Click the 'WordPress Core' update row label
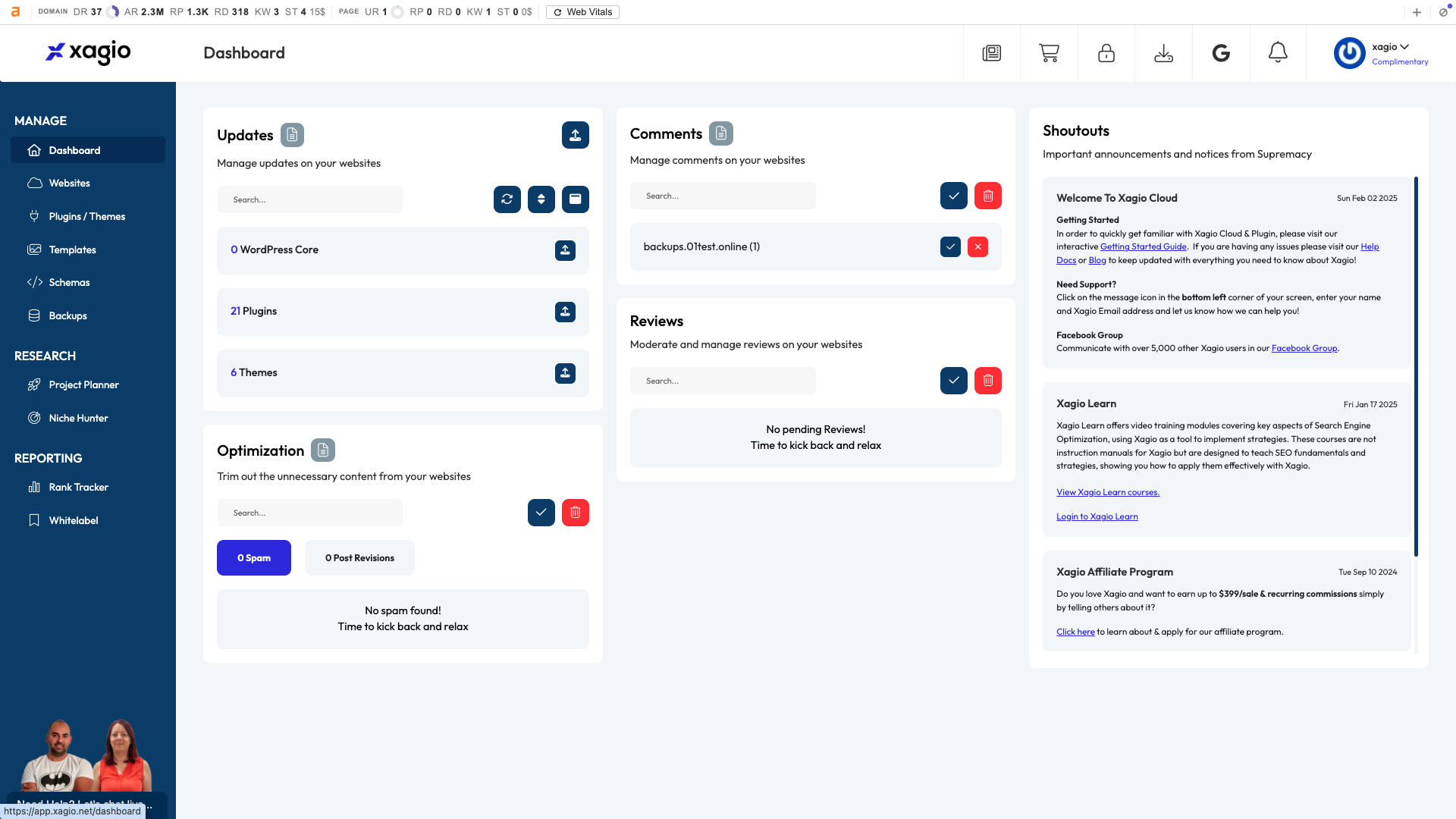The height and width of the screenshot is (819, 1456). 279,249
